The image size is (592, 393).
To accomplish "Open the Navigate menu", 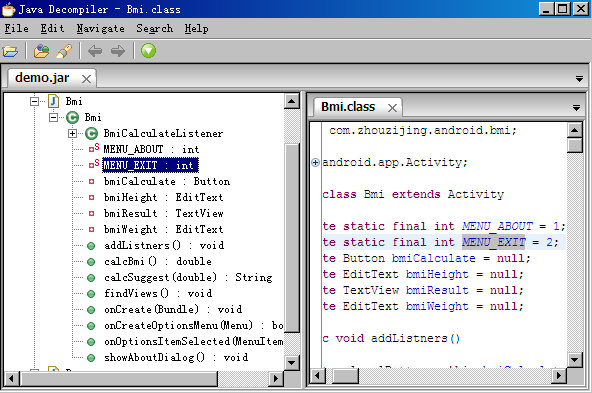I will pyautogui.click(x=100, y=29).
